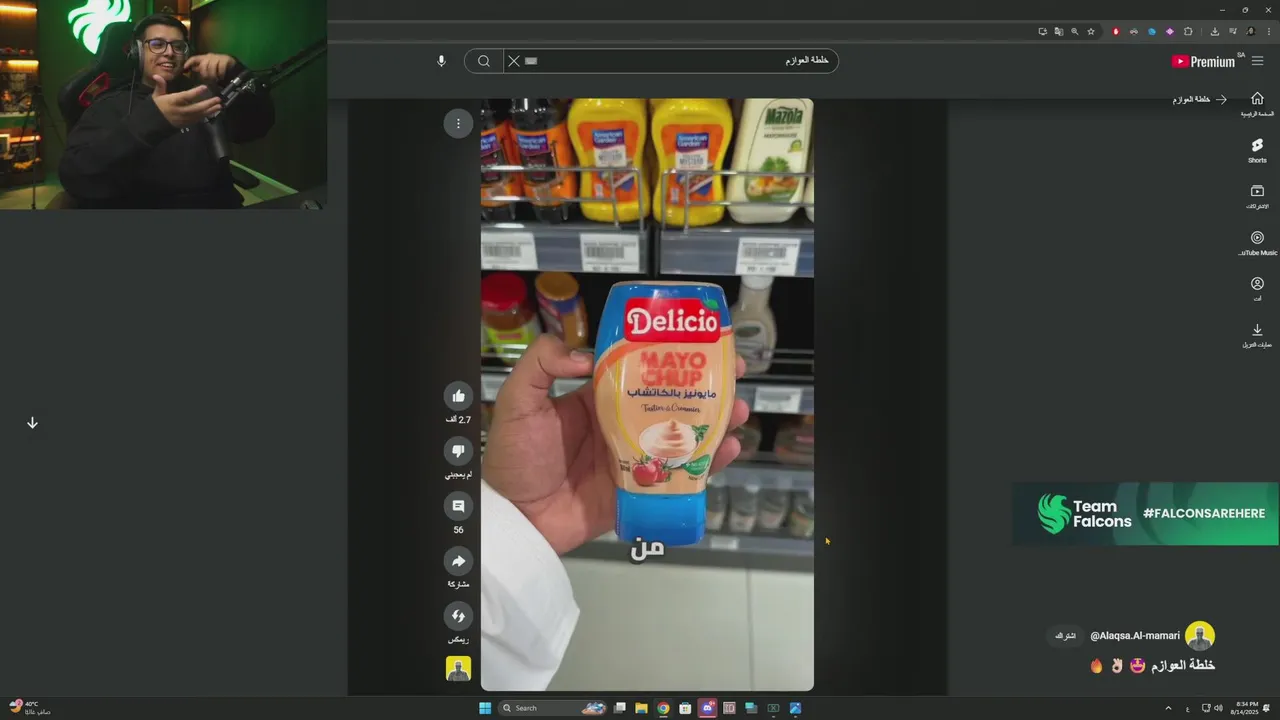The image size is (1280, 720).
Task: Remix this Short with the lightning icon
Action: 458,616
